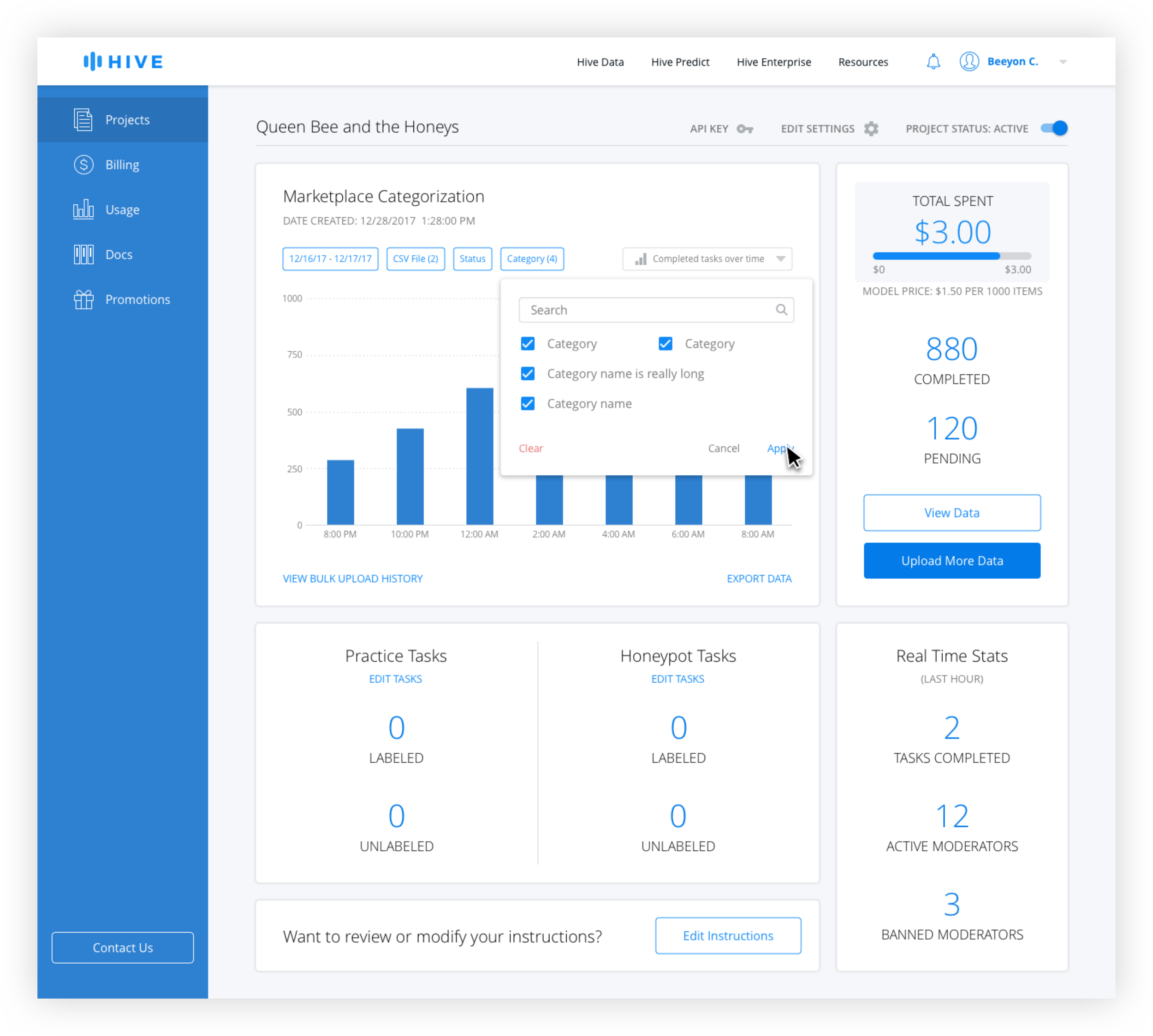1153x1036 pixels.
Task: Click the Contact Us button
Action: [122, 947]
